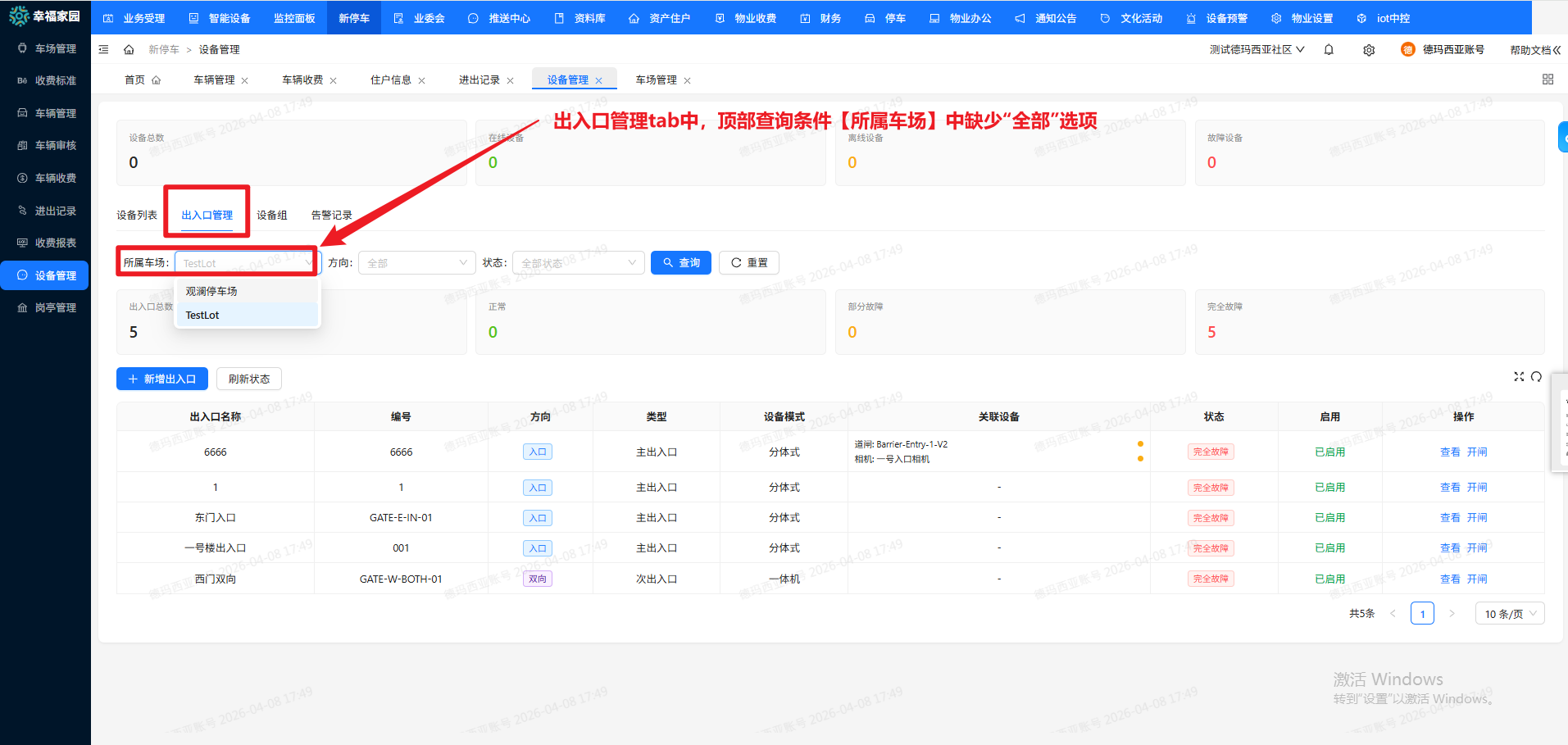This screenshot has height=745, width=1568.
Task: Open 岗亭管理 from the left sidebar
Action: tap(45, 307)
